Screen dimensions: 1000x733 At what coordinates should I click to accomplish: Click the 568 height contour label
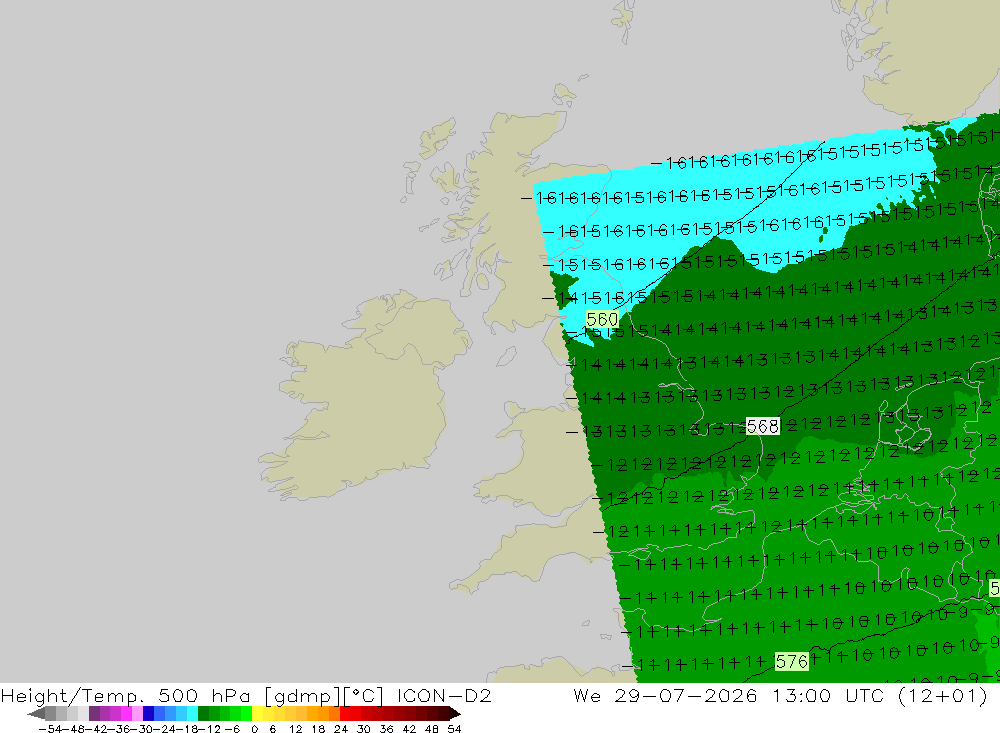763,426
